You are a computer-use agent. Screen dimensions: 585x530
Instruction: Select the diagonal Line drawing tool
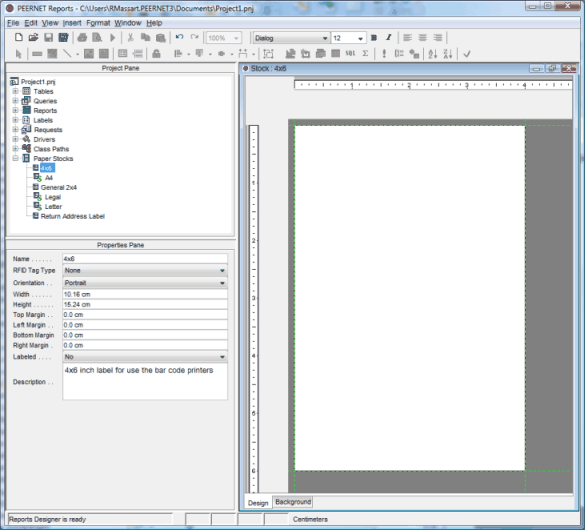pyautogui.click(x=67, y=54)
